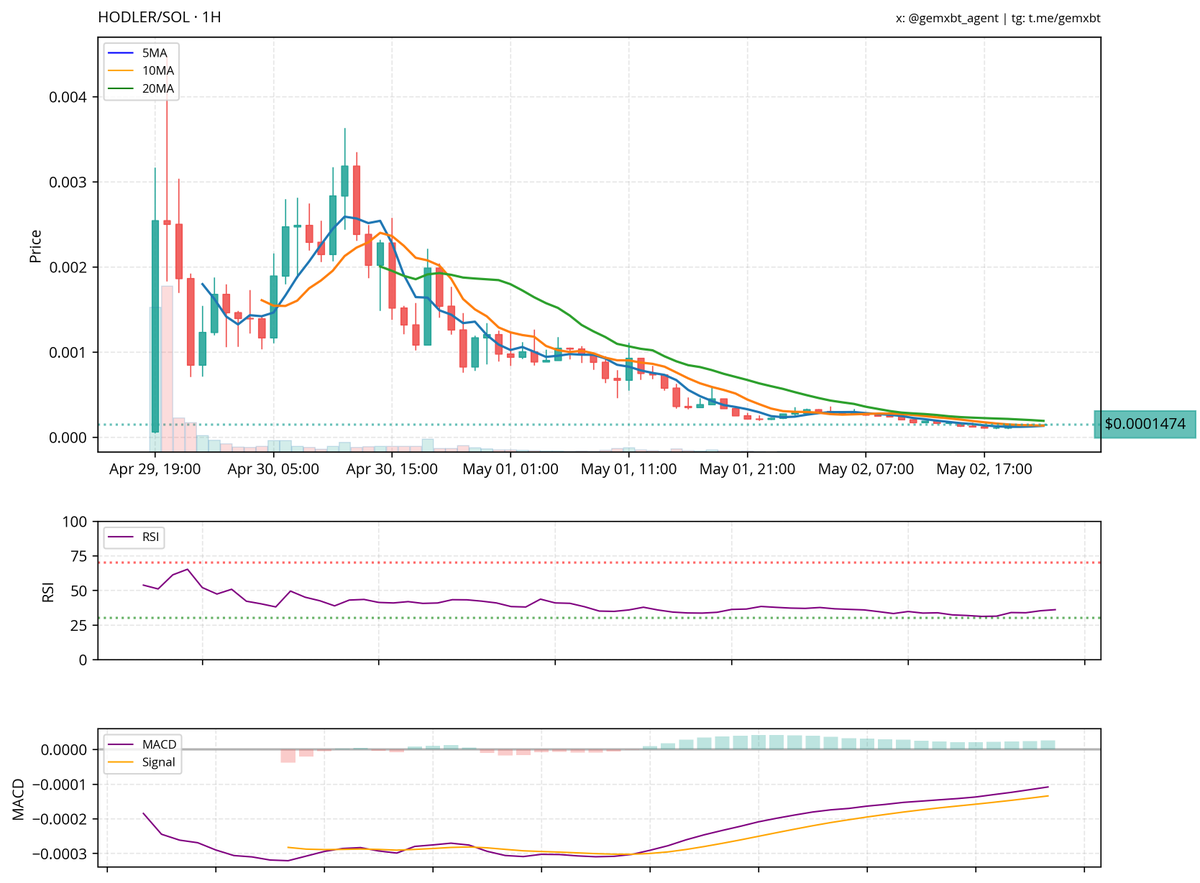1200x883 pixels.
Task: Click the Signal legend entry
Action: (143, 762)
